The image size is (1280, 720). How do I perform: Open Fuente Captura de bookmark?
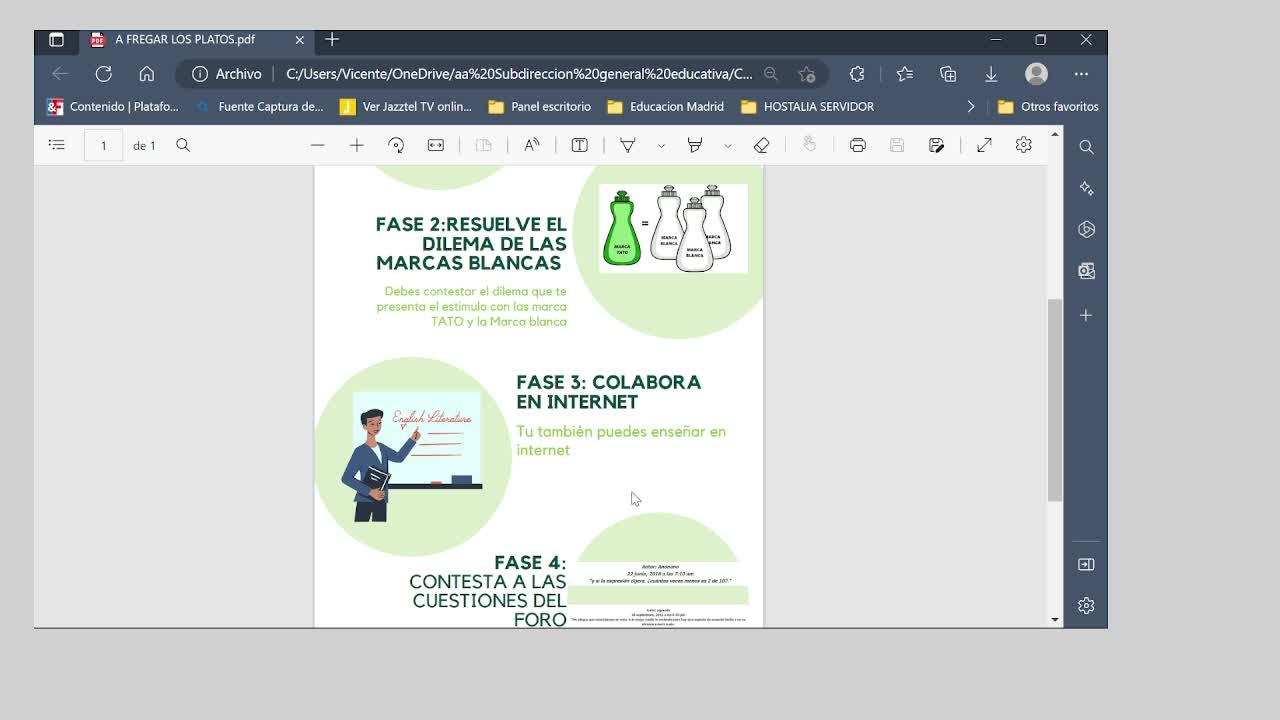click(x=260, y=107)
